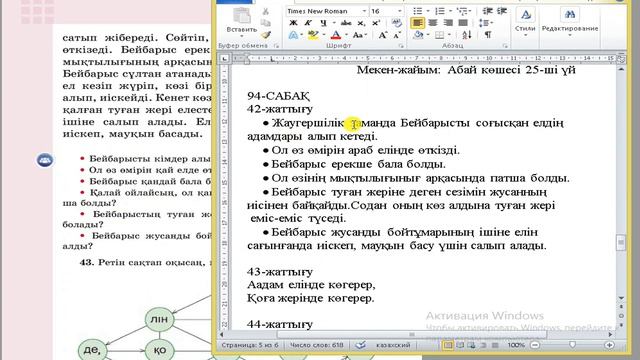Click the Decrease Indent icon
Image resolution: width=640 pixels, height=360 pixels.
(x=487, y=11)
